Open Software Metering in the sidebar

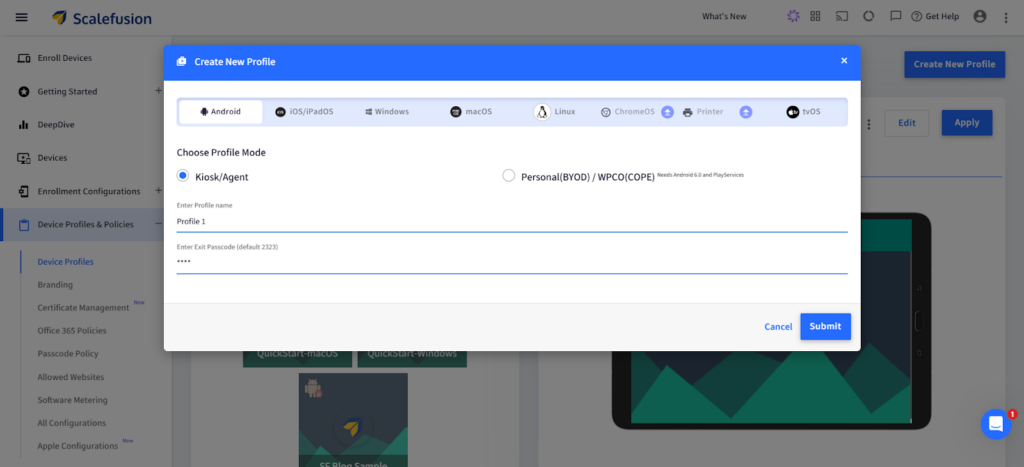[x=72, y=400]
